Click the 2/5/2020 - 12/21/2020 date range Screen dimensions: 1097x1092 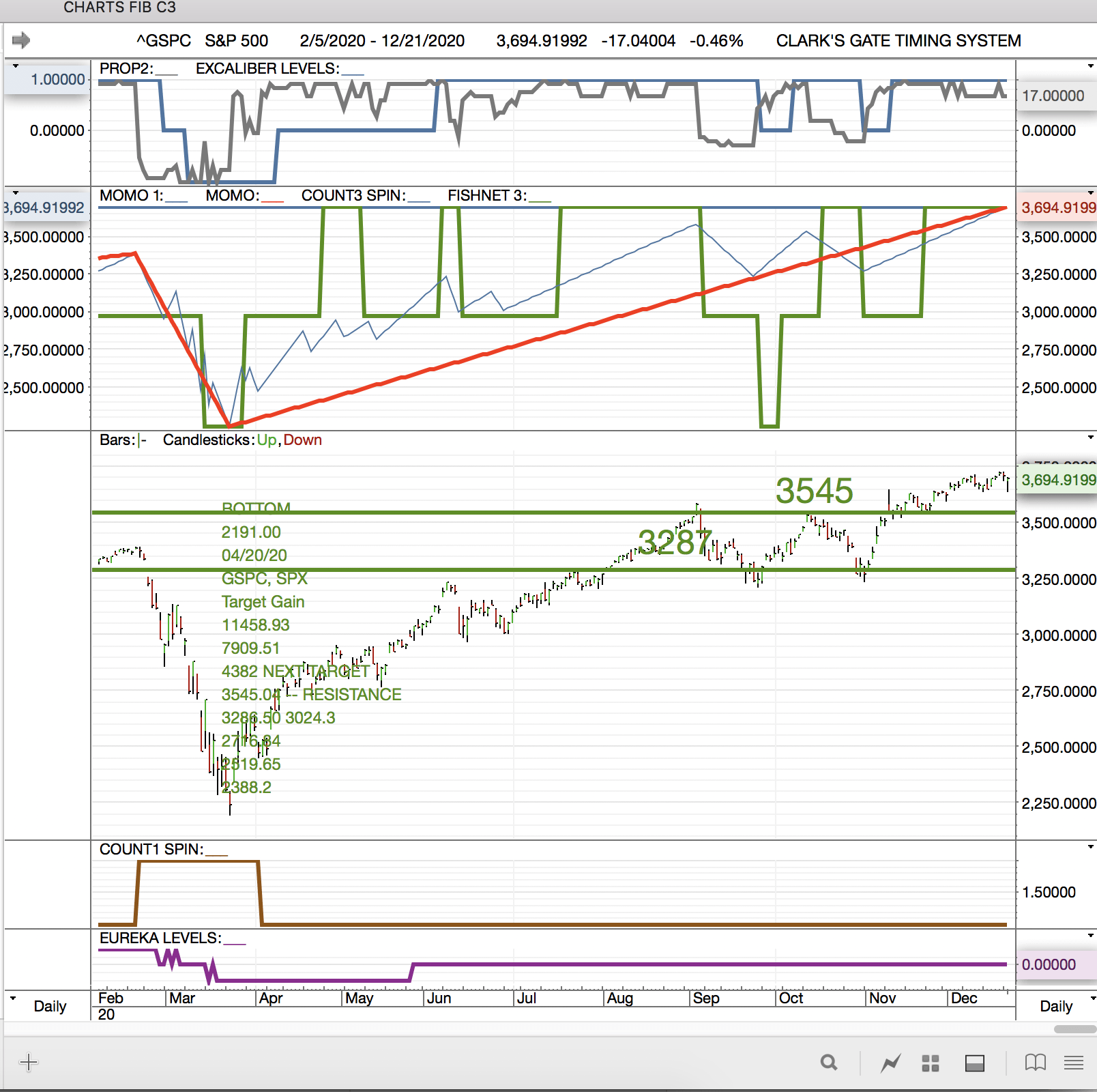click(x=382, y=40)
